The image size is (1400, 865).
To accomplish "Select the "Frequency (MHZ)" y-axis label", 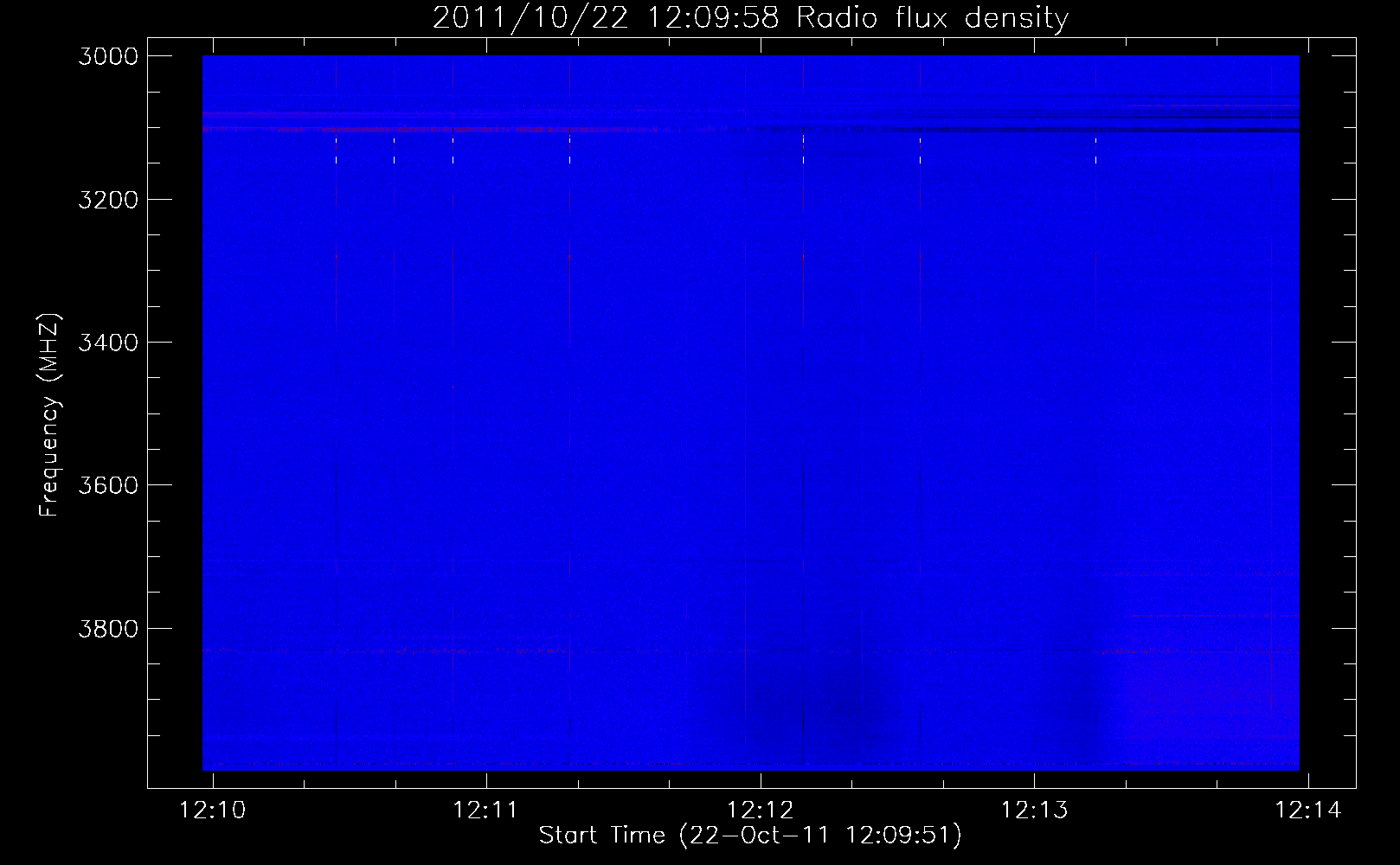I will [x=49, y=415].
